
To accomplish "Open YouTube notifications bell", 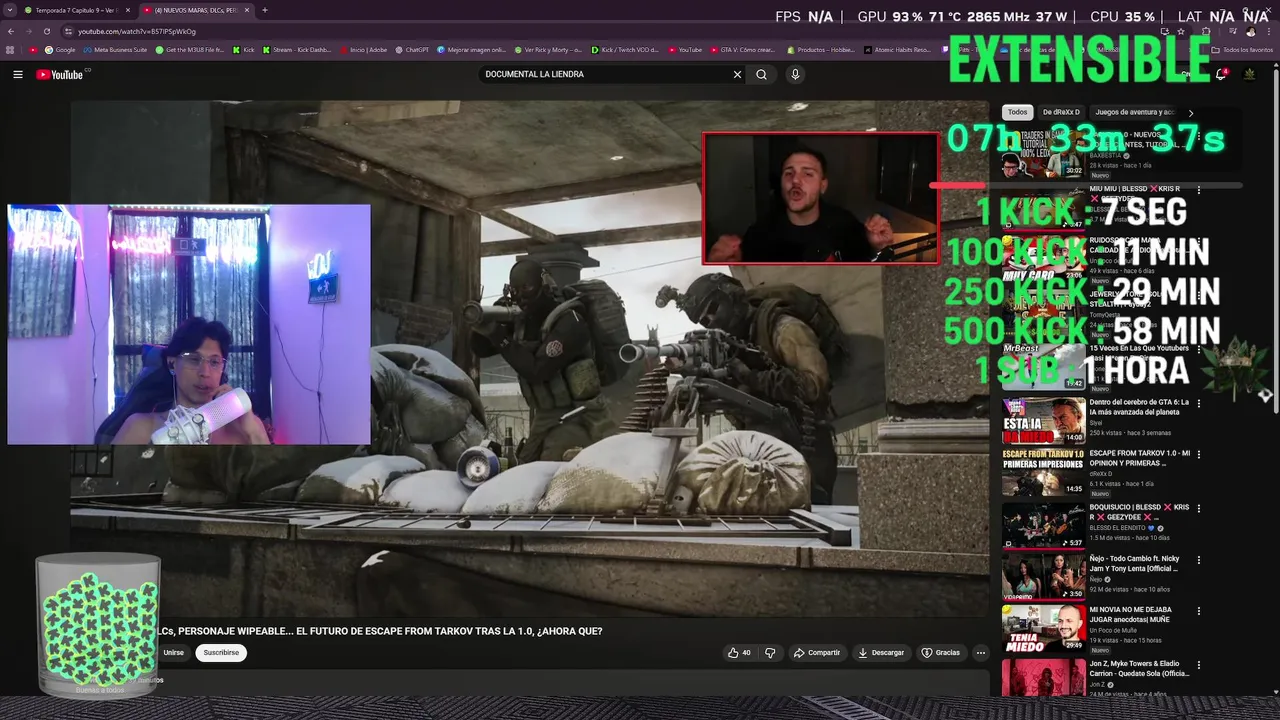I will tap(1220, 74).
